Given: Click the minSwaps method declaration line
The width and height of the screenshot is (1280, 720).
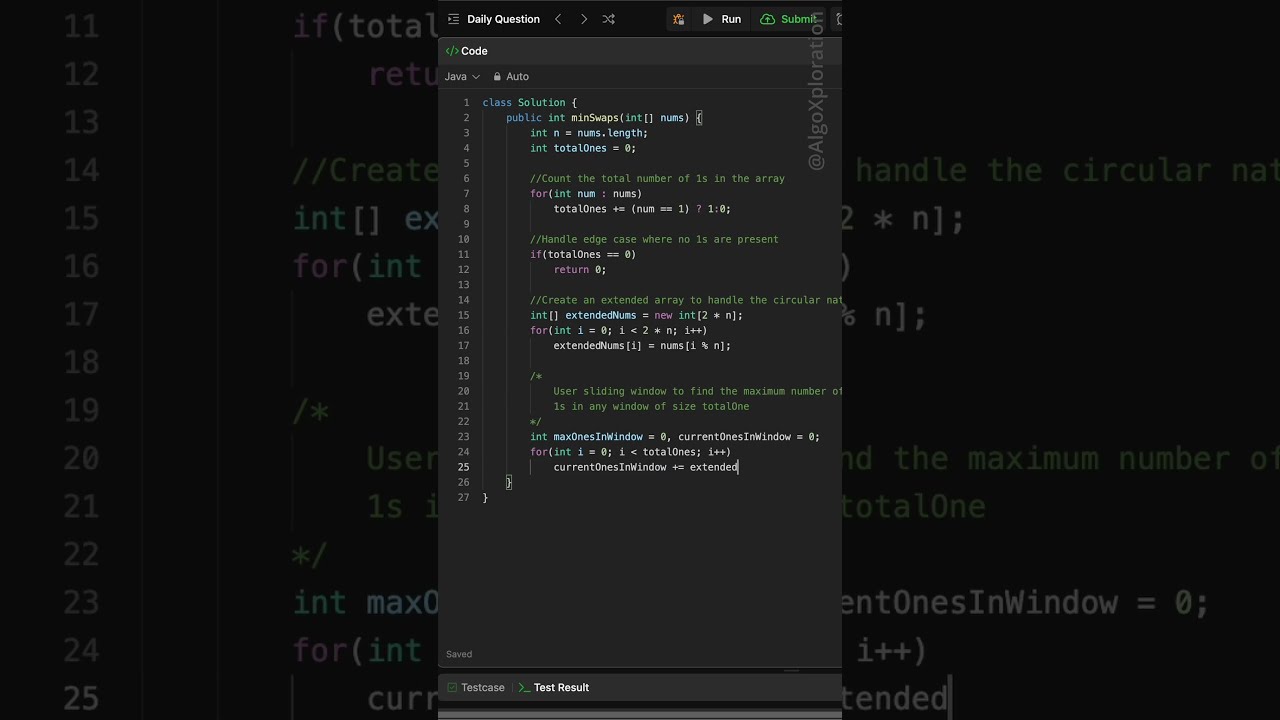Looking at the screenshot, I should pyautogui.click(x=604, y=118).
